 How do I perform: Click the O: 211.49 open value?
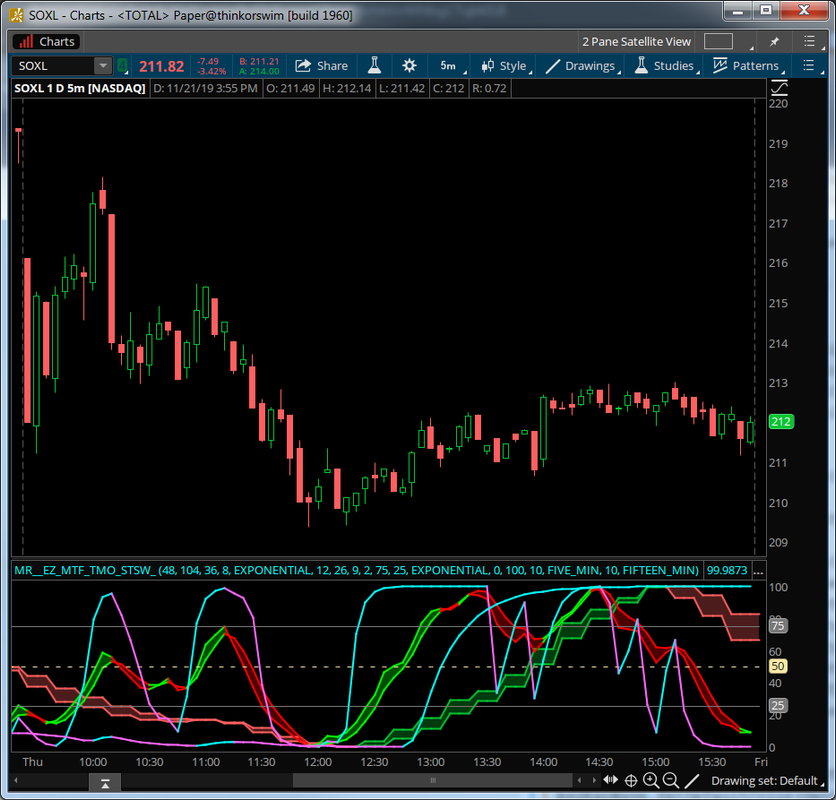pos(291,88)
